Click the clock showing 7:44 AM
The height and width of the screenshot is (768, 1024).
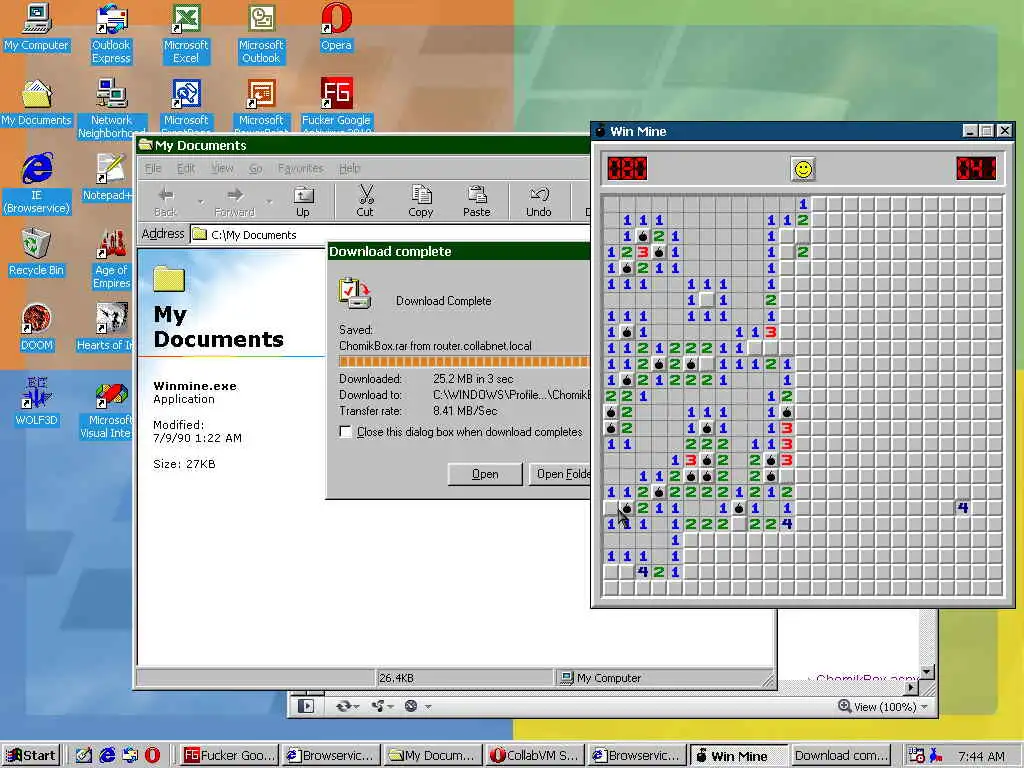coord(982,756)
